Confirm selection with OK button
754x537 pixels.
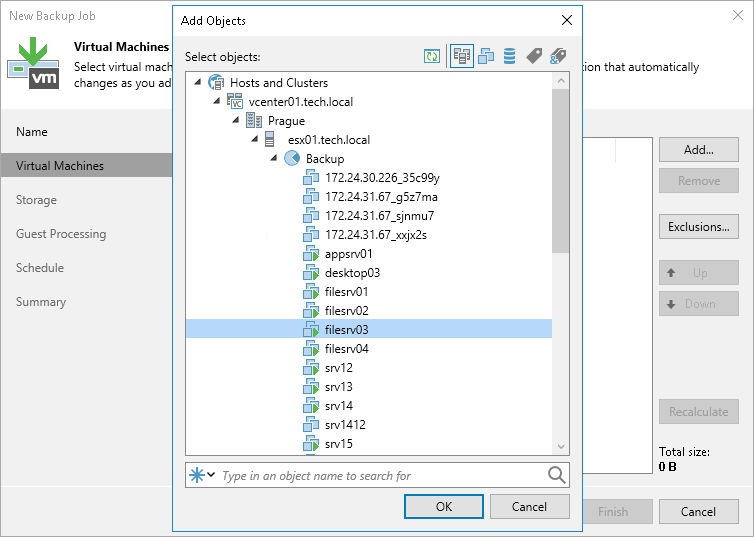point(444,506)
